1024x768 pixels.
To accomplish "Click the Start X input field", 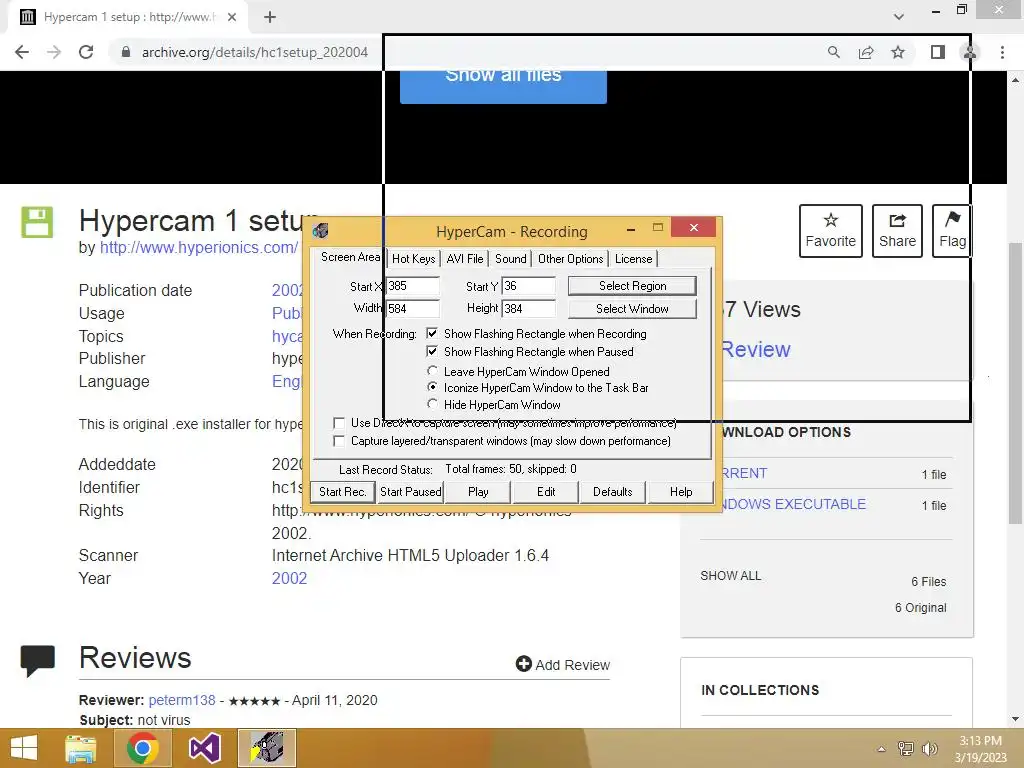I will (x=413, y=286).
